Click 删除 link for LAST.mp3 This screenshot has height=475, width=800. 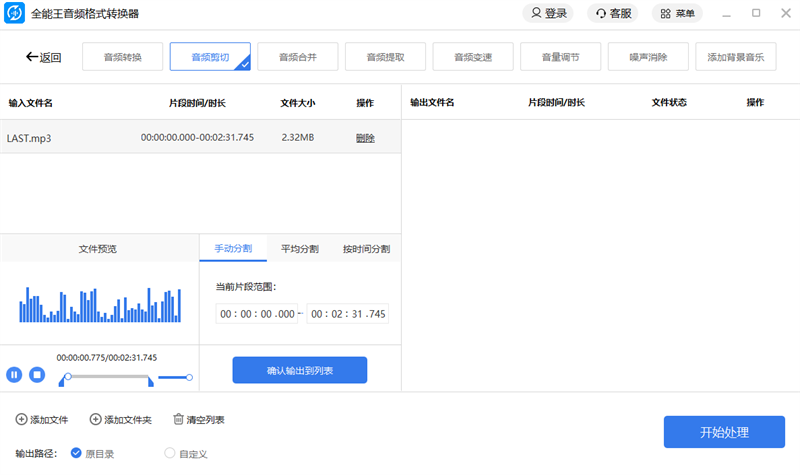(365, 138)
